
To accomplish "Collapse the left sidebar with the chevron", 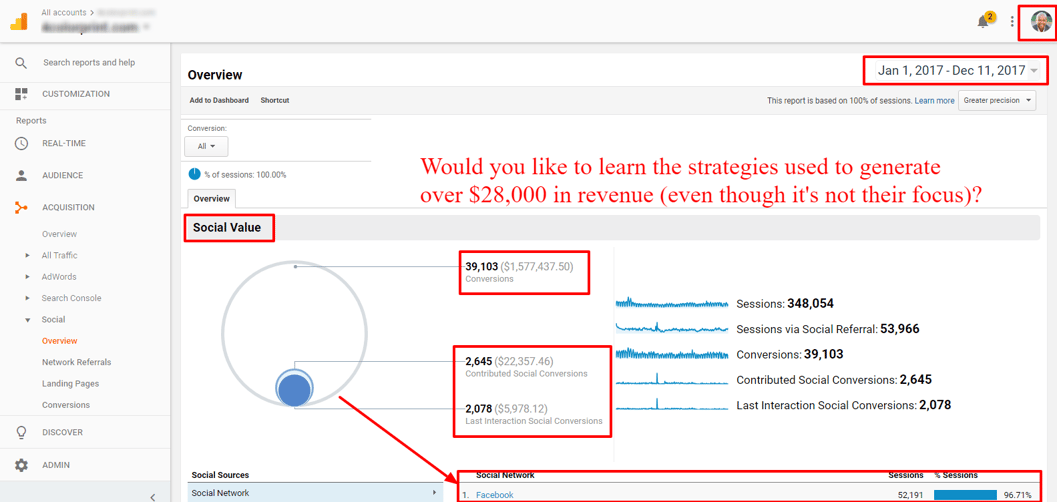I will tap(152, 496).
